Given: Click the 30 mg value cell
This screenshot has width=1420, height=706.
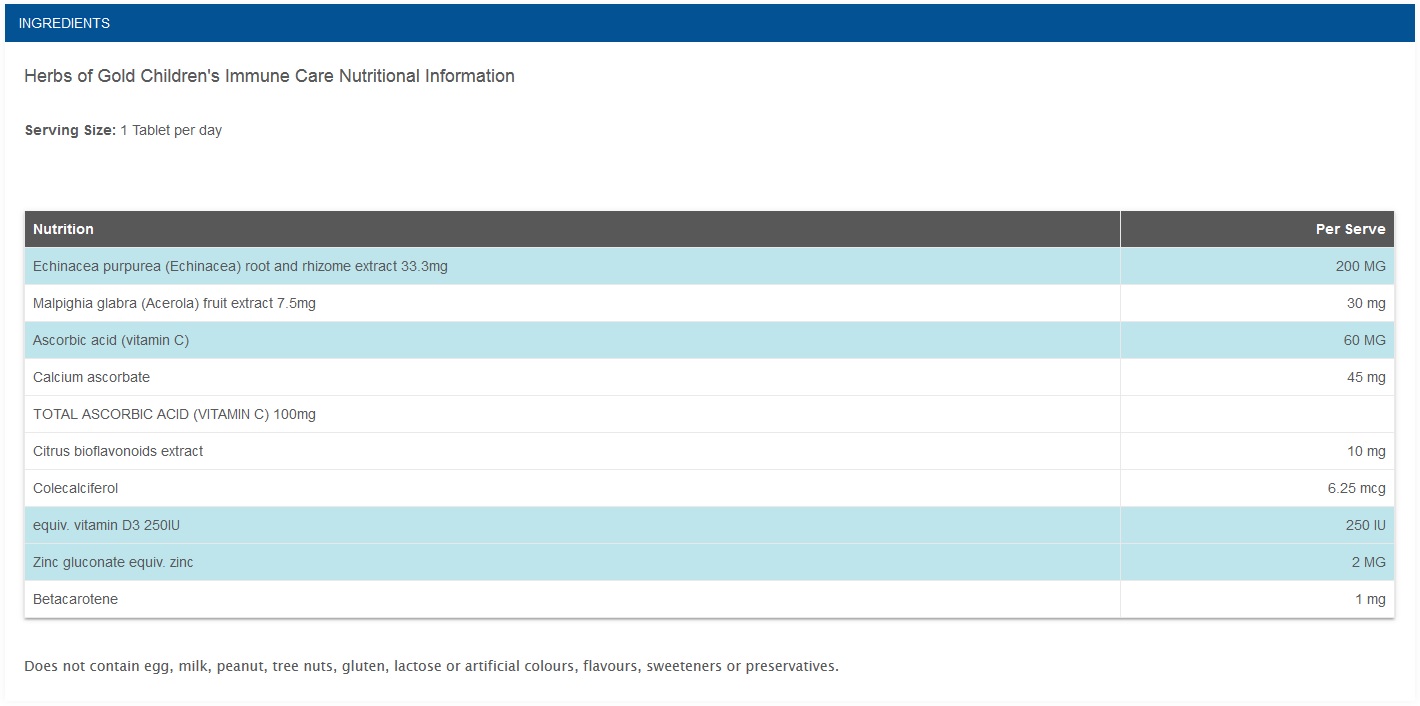Looking at the screenshot, I should (1257, 303).
